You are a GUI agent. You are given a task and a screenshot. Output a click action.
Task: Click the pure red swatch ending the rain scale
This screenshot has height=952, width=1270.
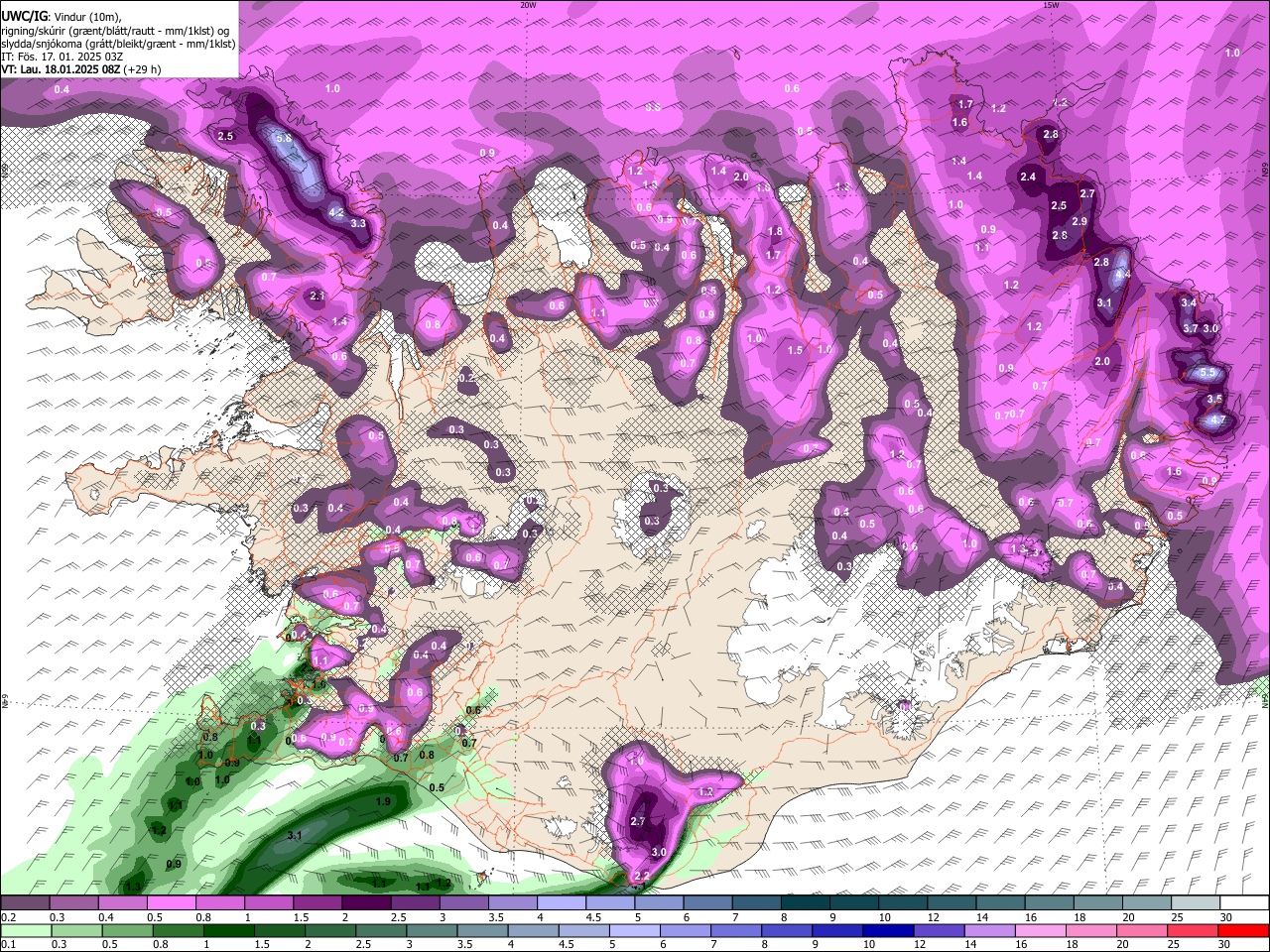pyautogui.click(x=1241, y=931)
